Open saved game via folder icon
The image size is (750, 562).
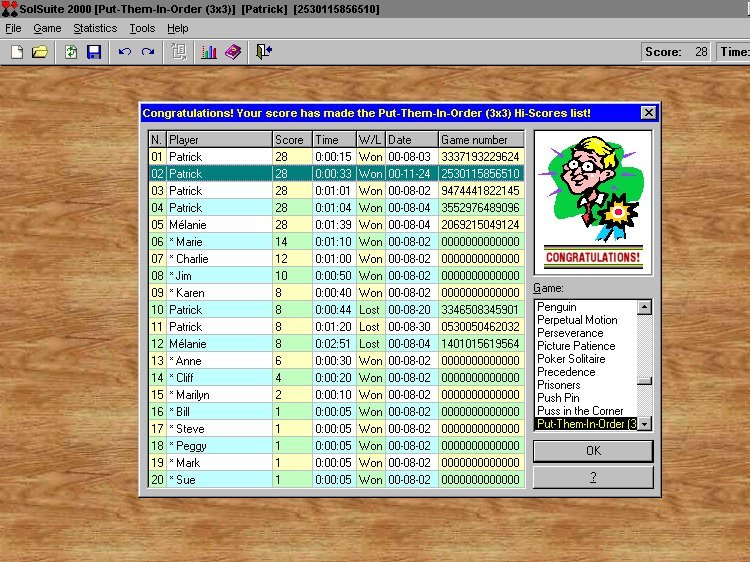pos(40,52)
